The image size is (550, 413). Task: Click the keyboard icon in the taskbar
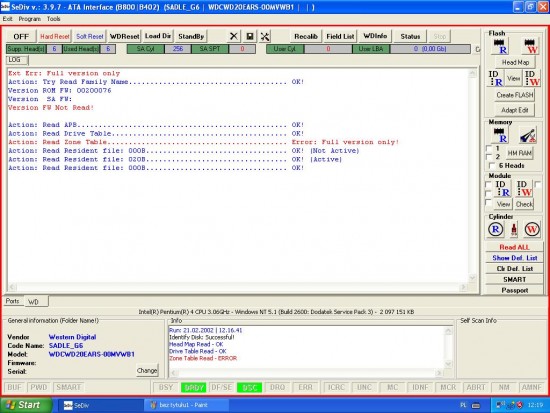(476, 405)
